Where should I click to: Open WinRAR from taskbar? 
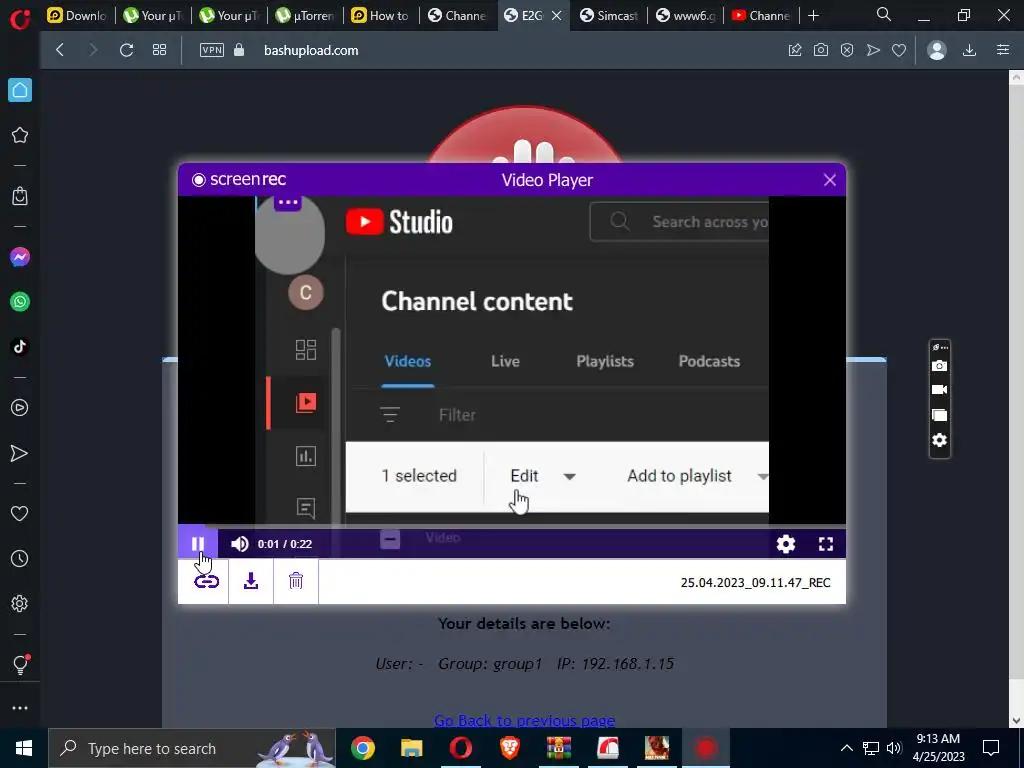click(559, 748)
